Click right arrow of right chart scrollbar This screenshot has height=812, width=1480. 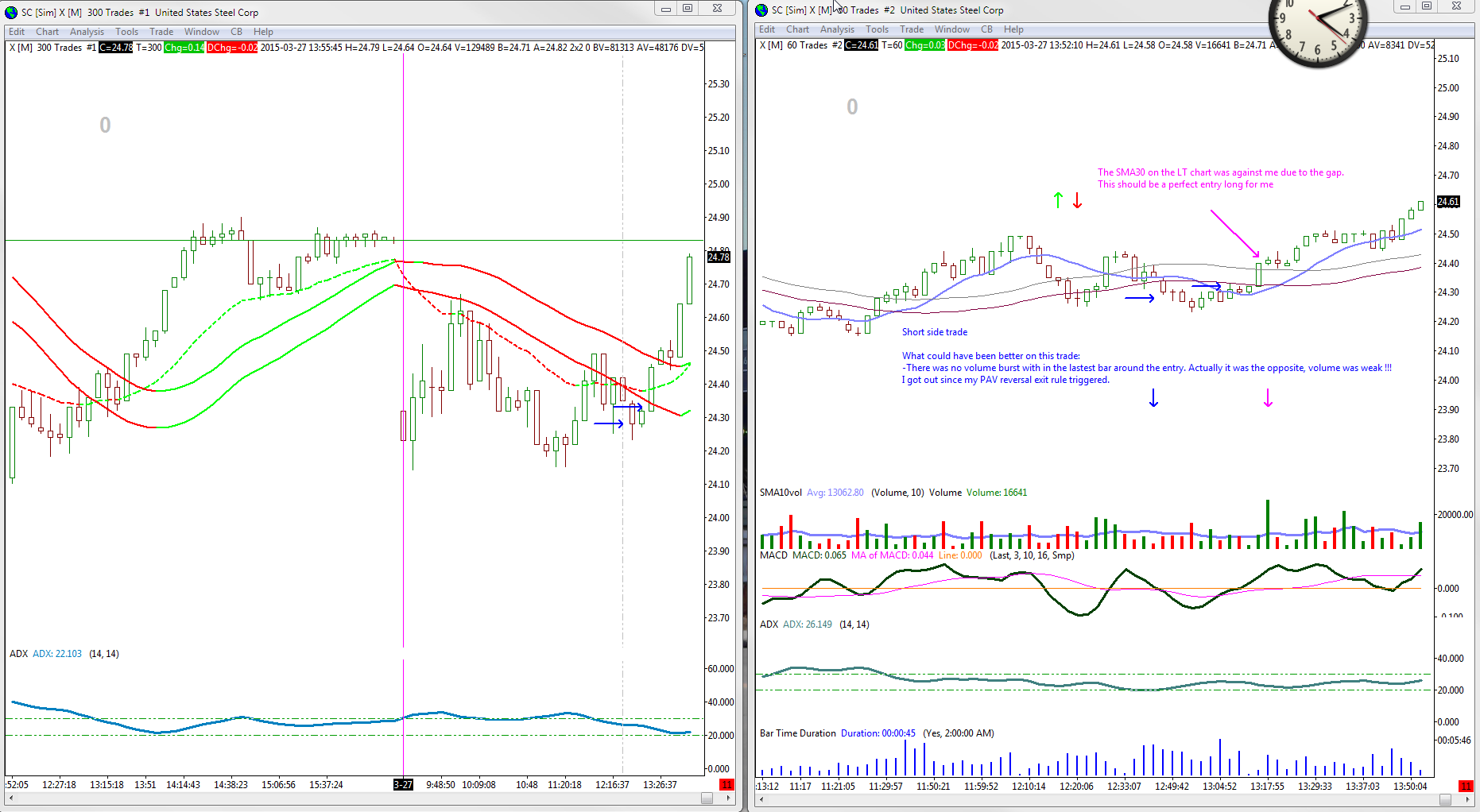tap(1468, 799)
